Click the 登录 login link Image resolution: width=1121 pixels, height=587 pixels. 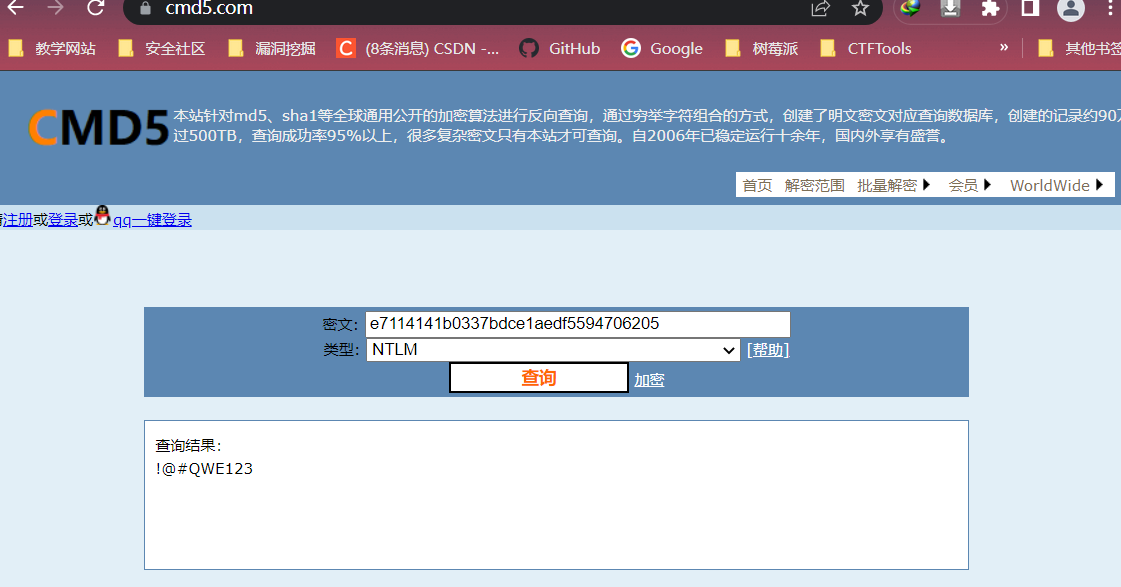pyautogui.click(x=63, y=219)
